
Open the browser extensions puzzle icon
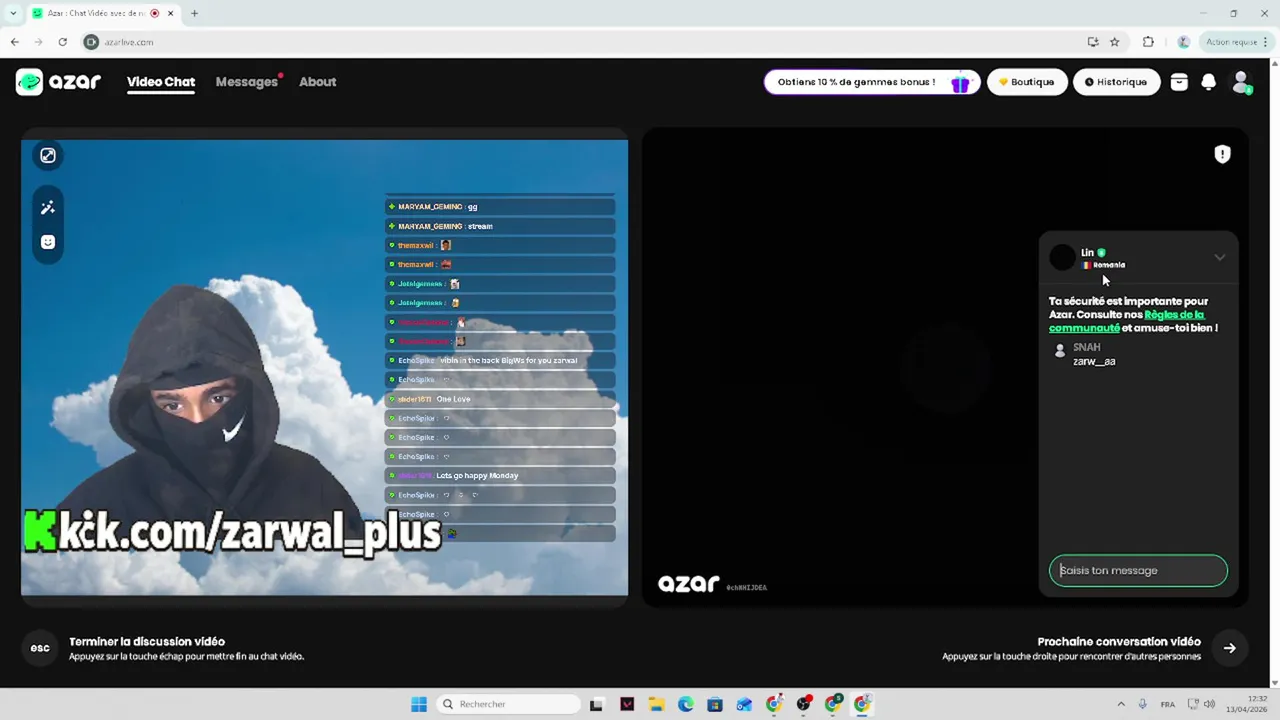point(1148,42)
